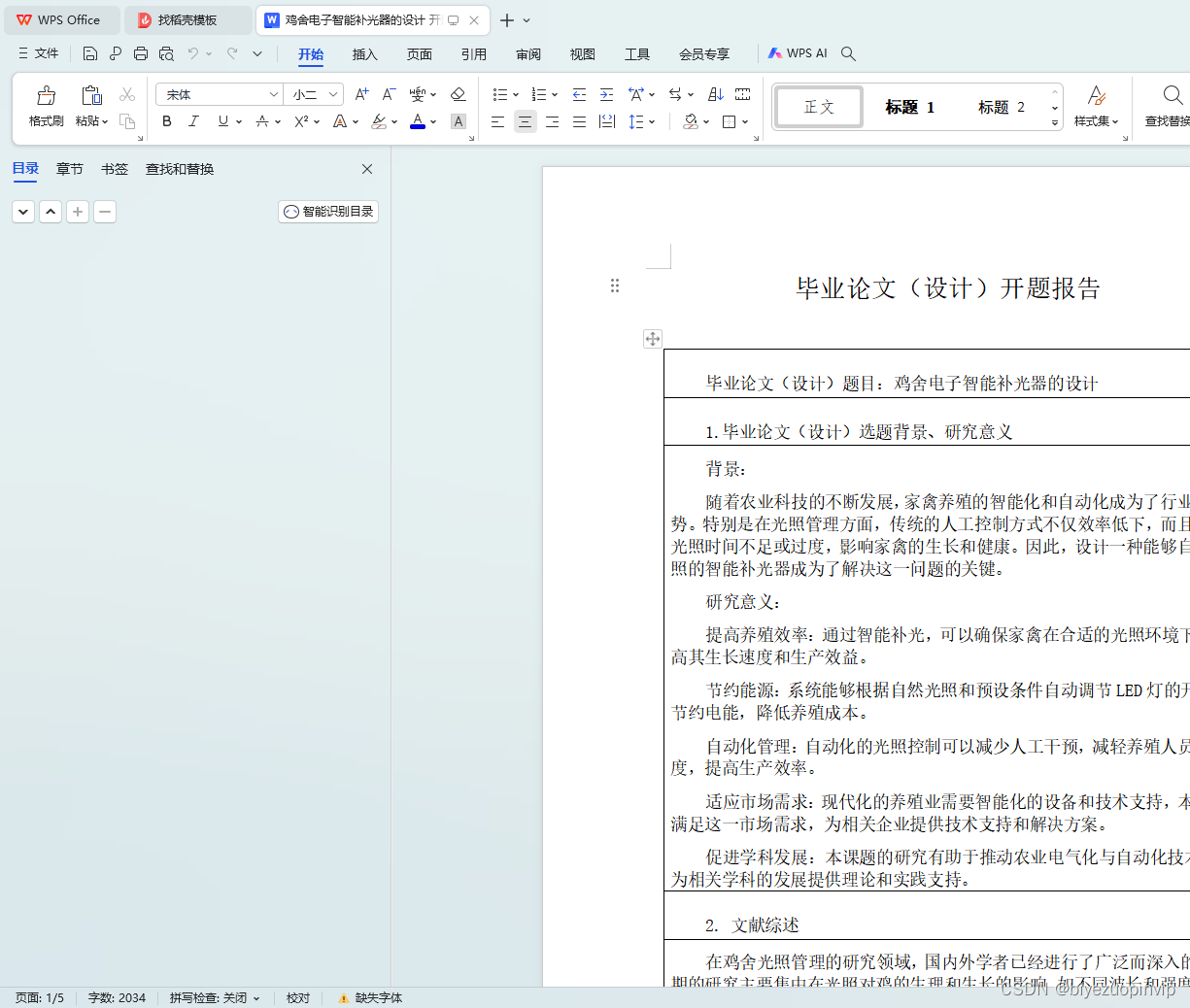Toggle Bold formatting
This screenshot has width=1190, height=1008.
click(167, 121)
